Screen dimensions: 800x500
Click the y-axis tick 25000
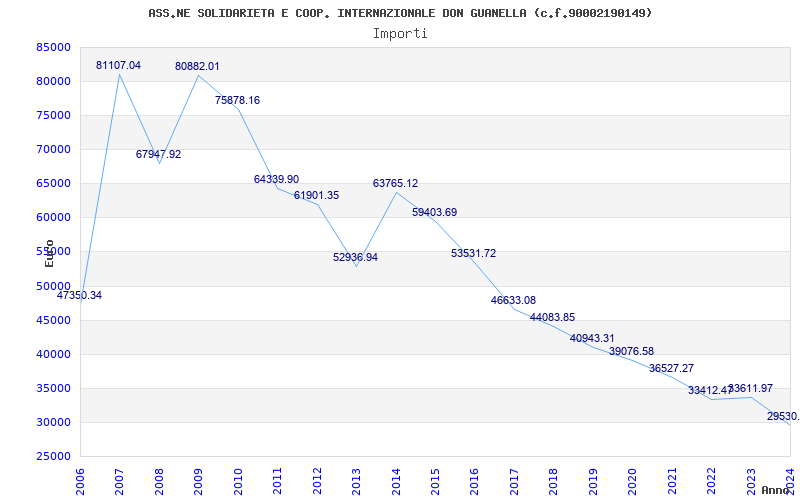click(x=54, y=457)
